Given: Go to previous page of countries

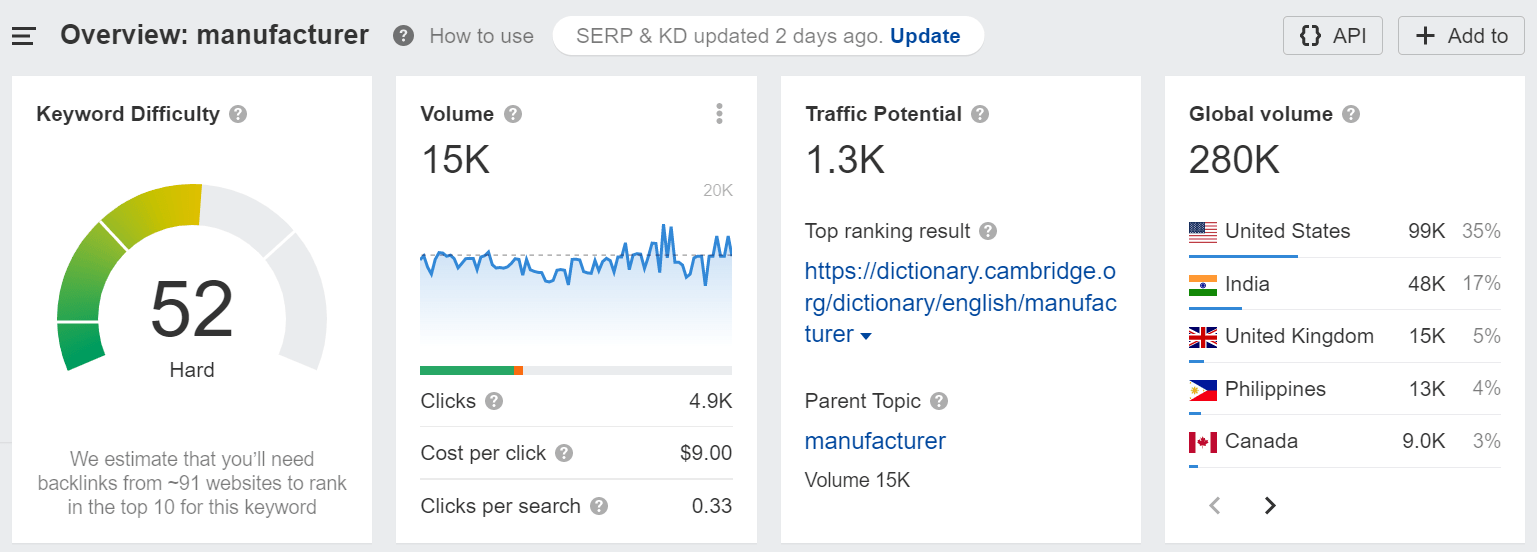Looking at the screenshot, I should tap(1215, 505).
